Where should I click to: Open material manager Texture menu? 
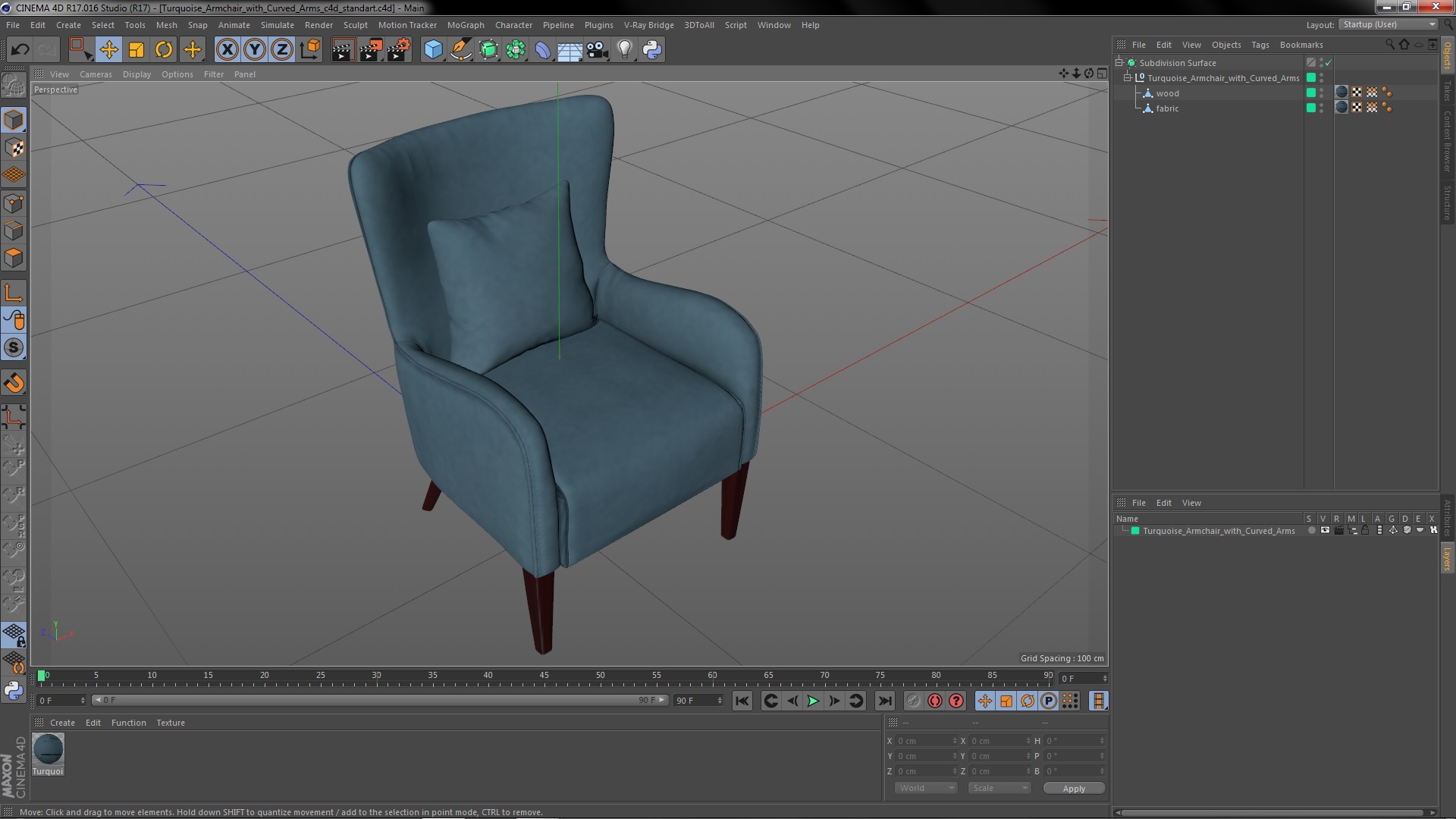[x=171, y=723]
